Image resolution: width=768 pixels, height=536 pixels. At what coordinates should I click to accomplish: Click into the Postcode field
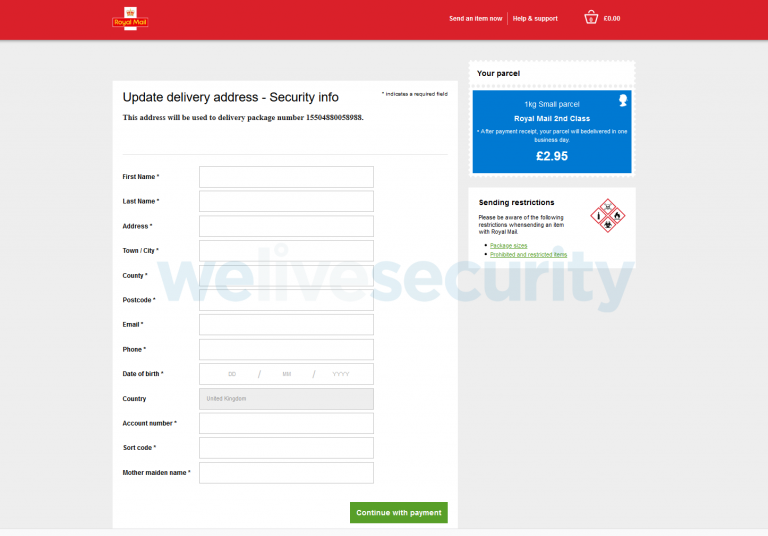click(286, 300)
